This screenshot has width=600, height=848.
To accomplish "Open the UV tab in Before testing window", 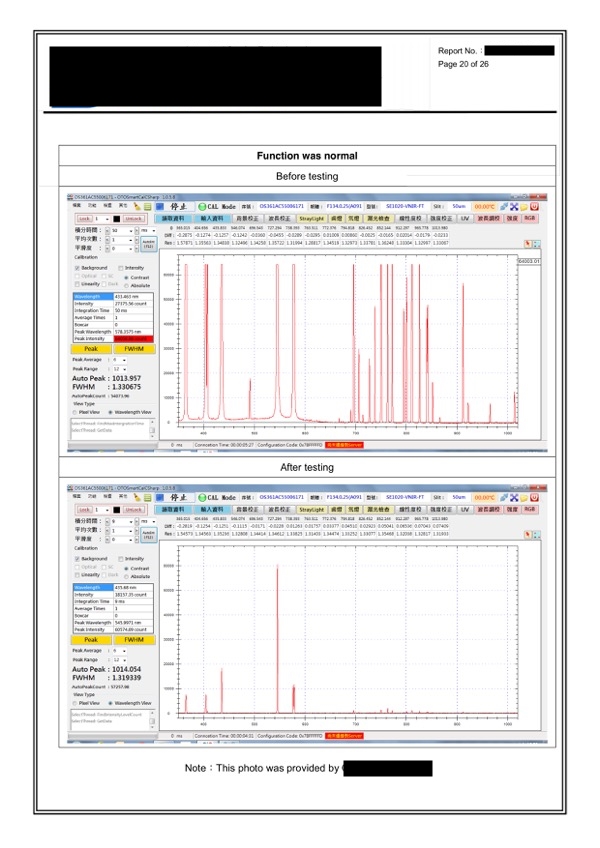I will [x=465, y=218].
